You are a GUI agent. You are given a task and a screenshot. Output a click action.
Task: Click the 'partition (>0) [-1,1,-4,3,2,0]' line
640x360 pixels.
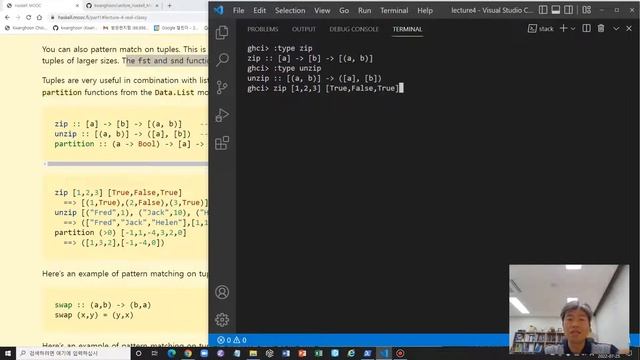[120, 233]
